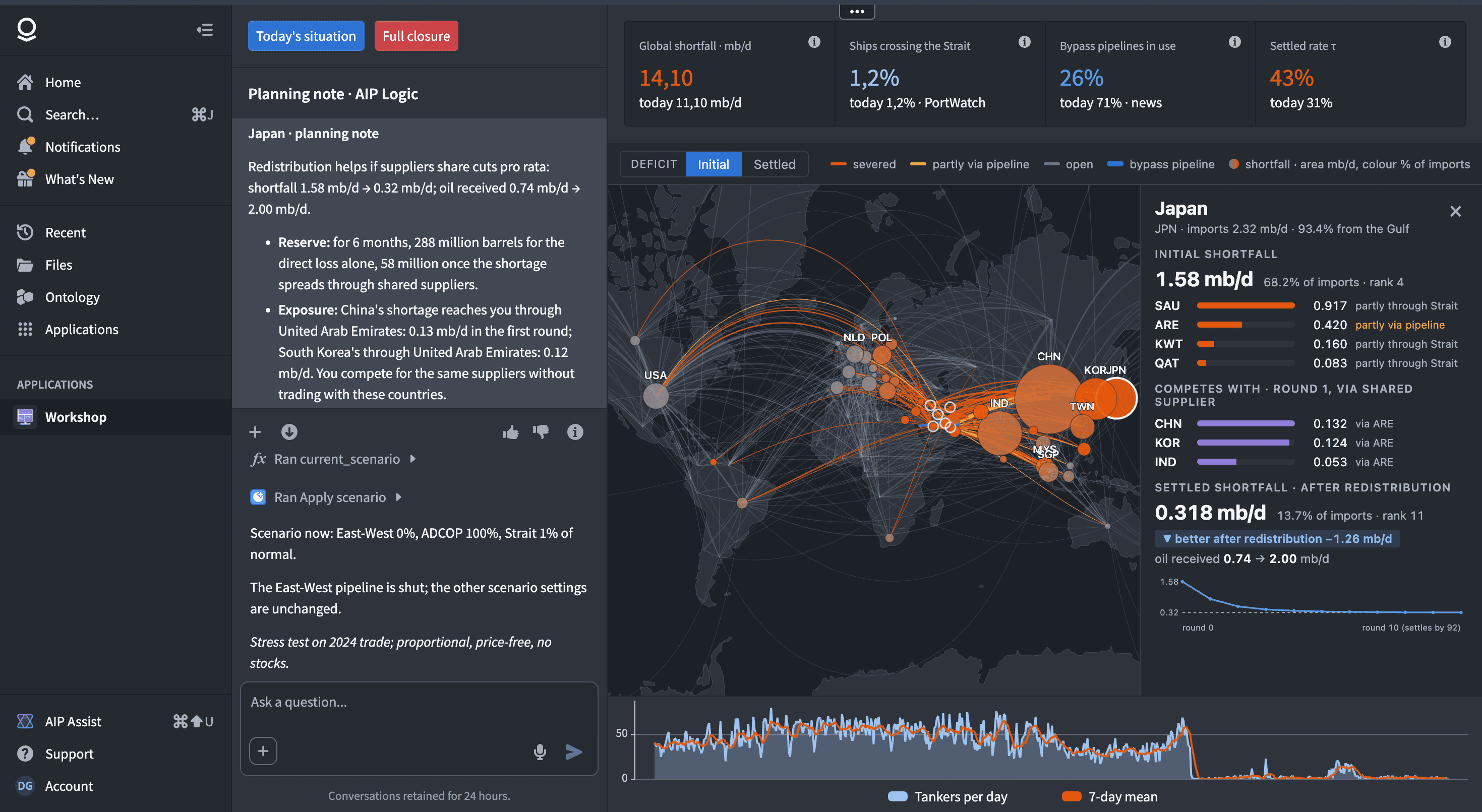Collapse the sidebar with the menu-fold icon
Viewport: 1482px width, 812px height.
[204, 30]
